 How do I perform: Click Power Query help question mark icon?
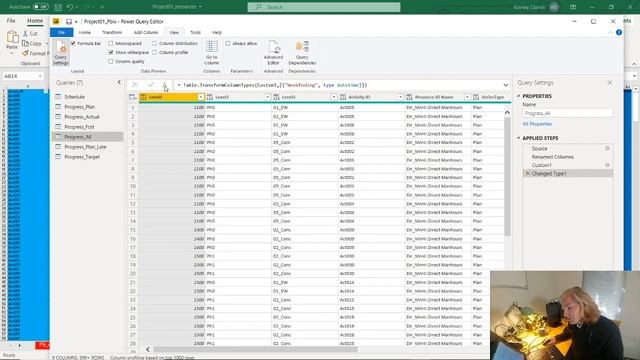point(619,32)
